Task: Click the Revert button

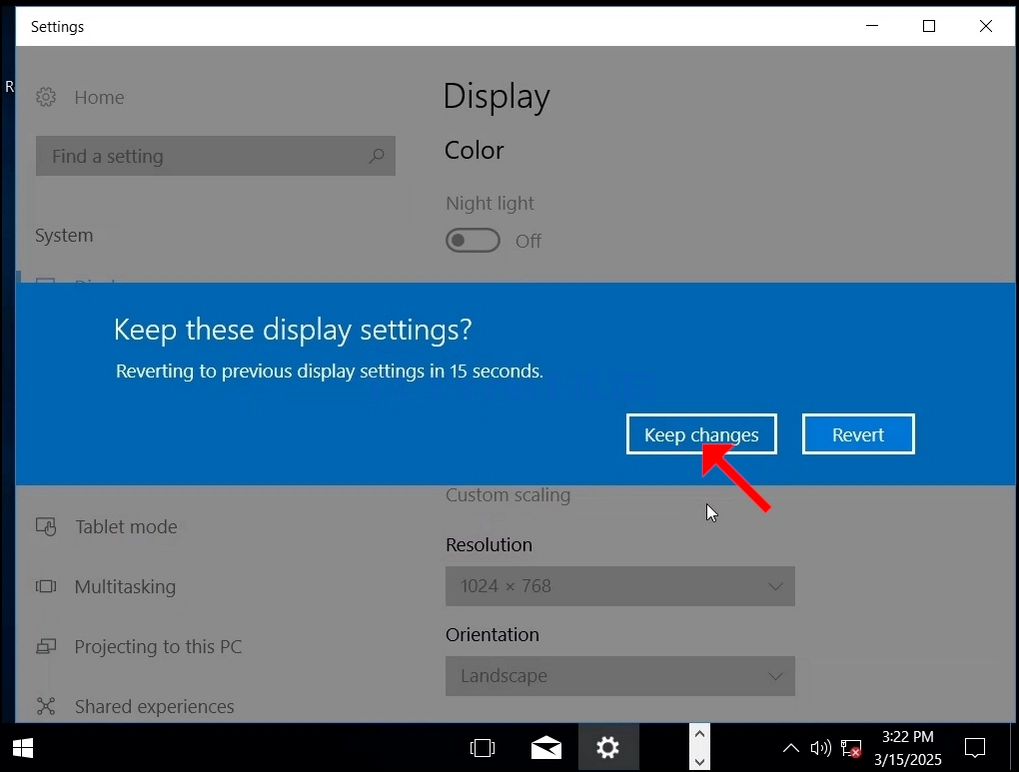Action: pos(858,434)
